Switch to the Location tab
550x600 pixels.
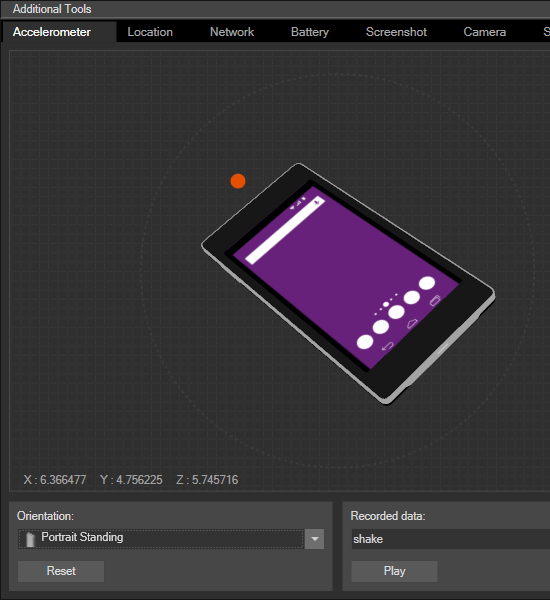click(150, 32)
